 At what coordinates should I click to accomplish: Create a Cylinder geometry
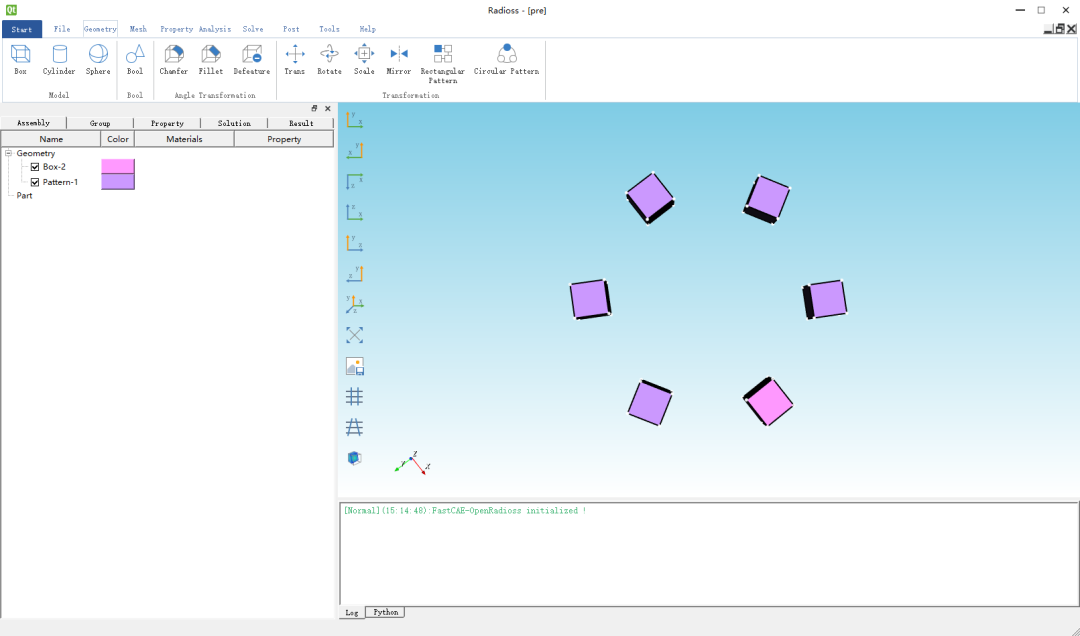click(59, 60)
